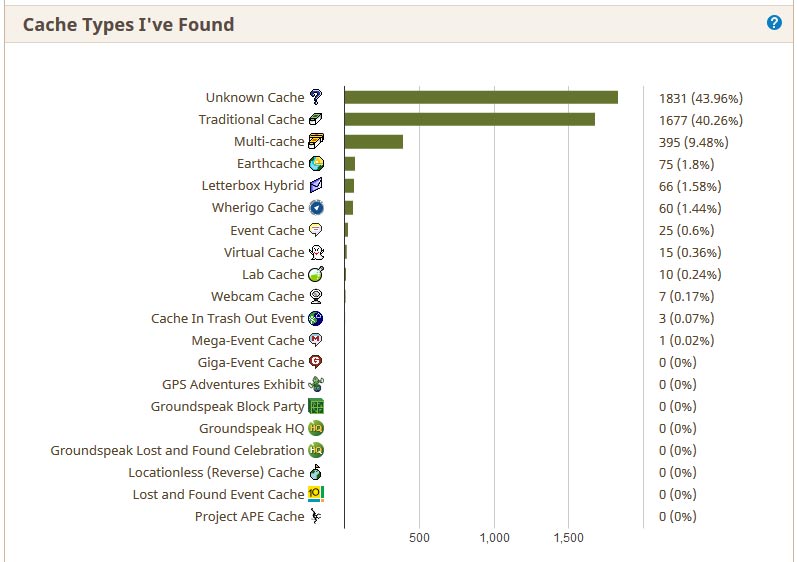This screenshot has width=797, height=562.
Task: Click the value '3 (0.07%)'
Action: [x=687, y=319]
